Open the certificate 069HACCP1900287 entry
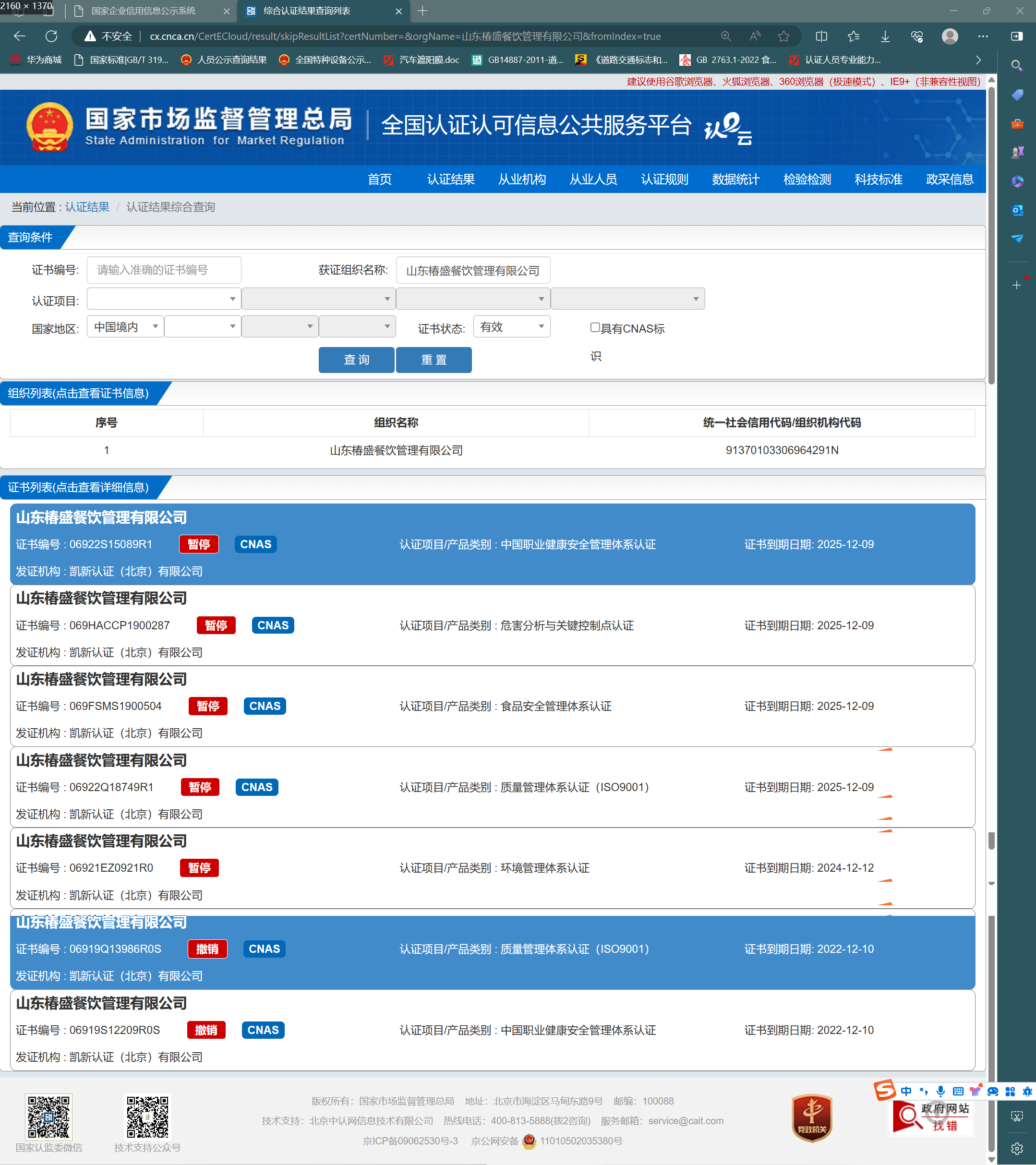The image size is (1036, 1165). pos(493,625)
